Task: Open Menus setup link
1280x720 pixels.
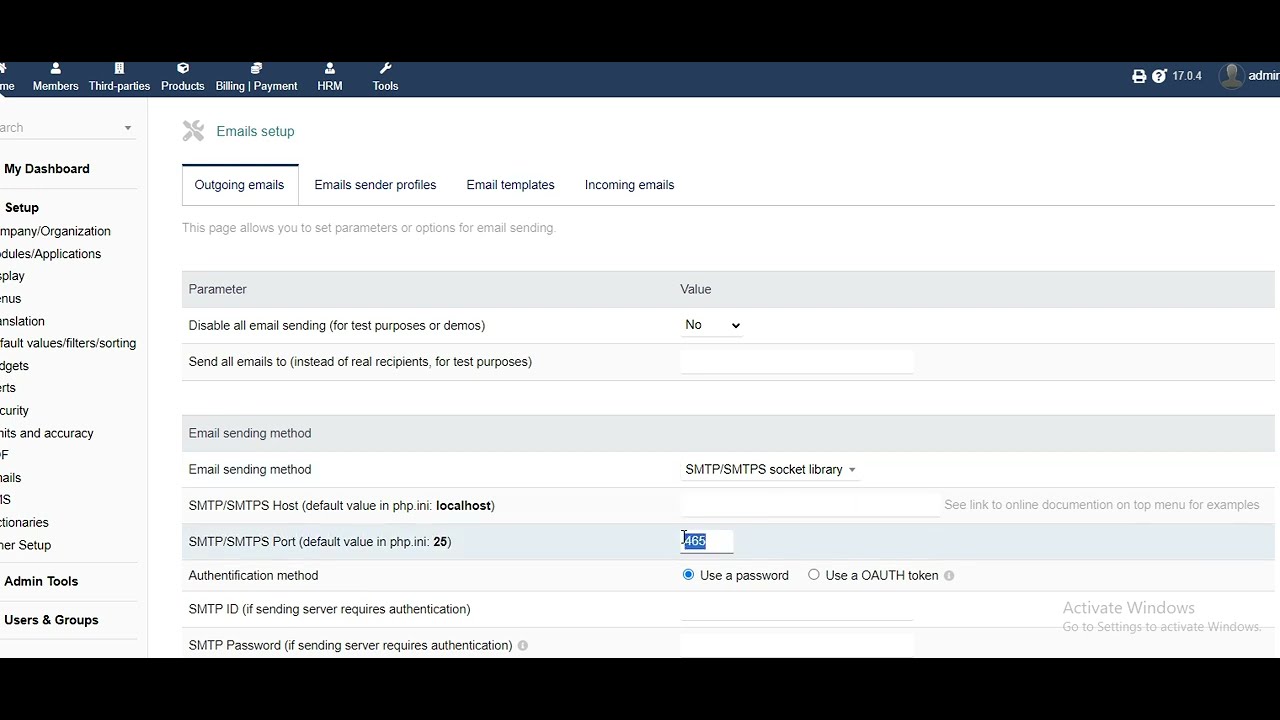Action: point(10,299)
